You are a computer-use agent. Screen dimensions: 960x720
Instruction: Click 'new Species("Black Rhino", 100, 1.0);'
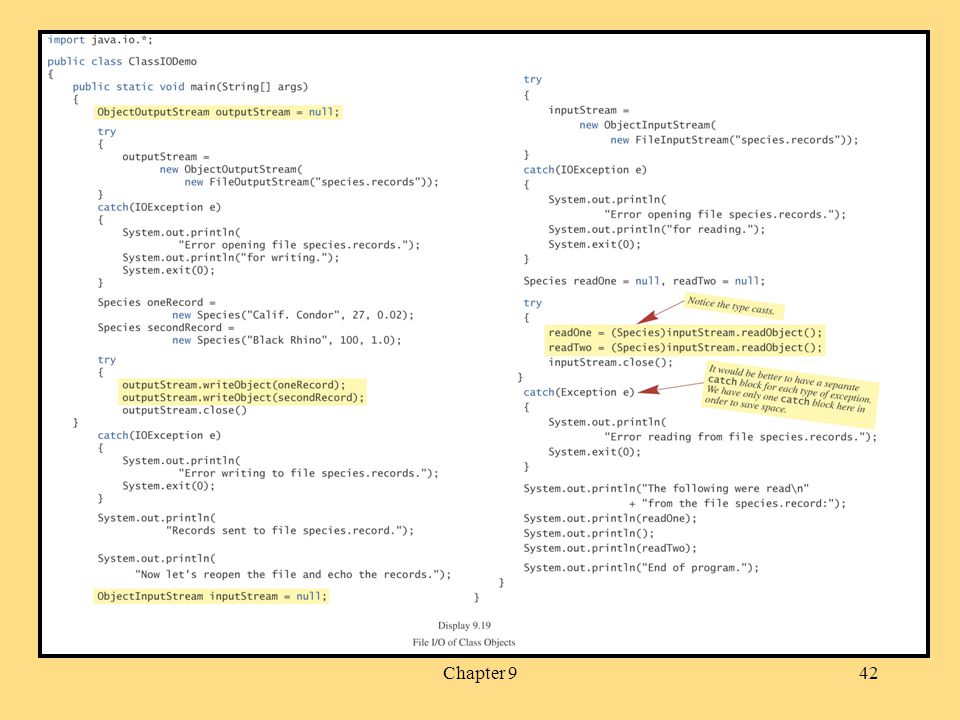tap(287, 340)
